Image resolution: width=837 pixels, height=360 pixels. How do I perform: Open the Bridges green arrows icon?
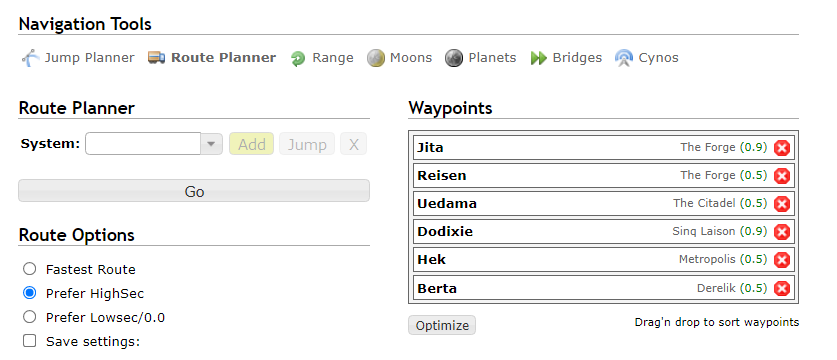539,58
